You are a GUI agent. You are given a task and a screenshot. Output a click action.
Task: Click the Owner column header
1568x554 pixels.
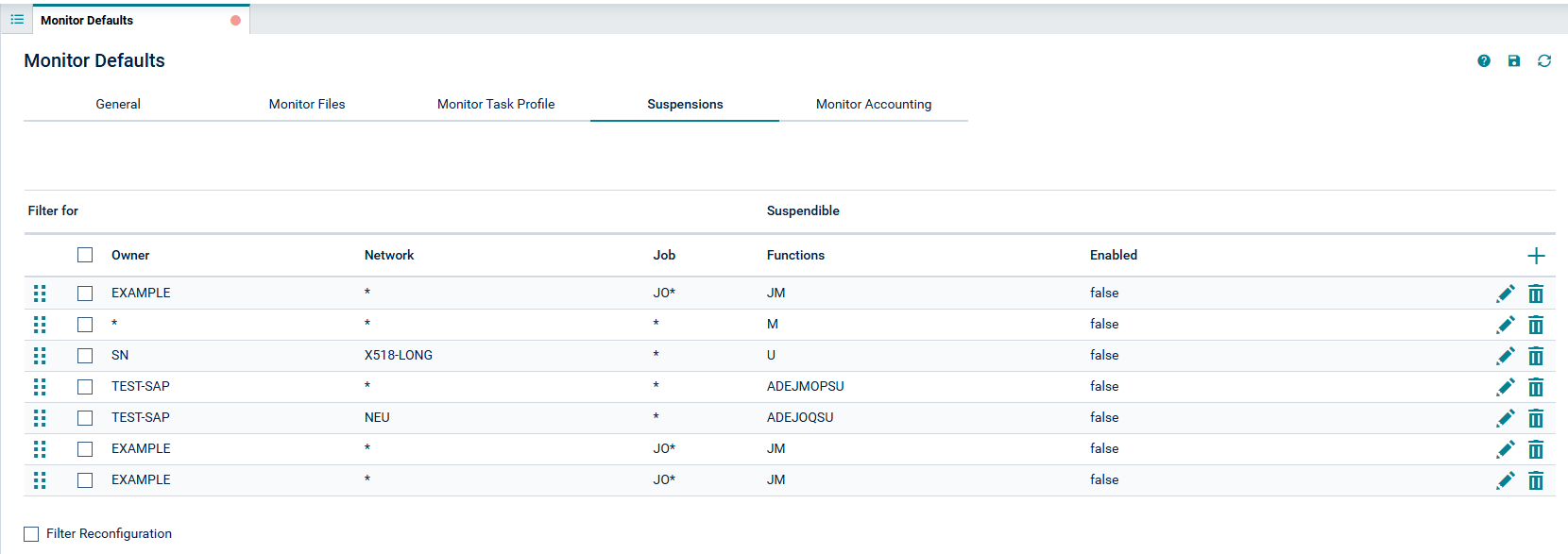[x=130, y=255]
